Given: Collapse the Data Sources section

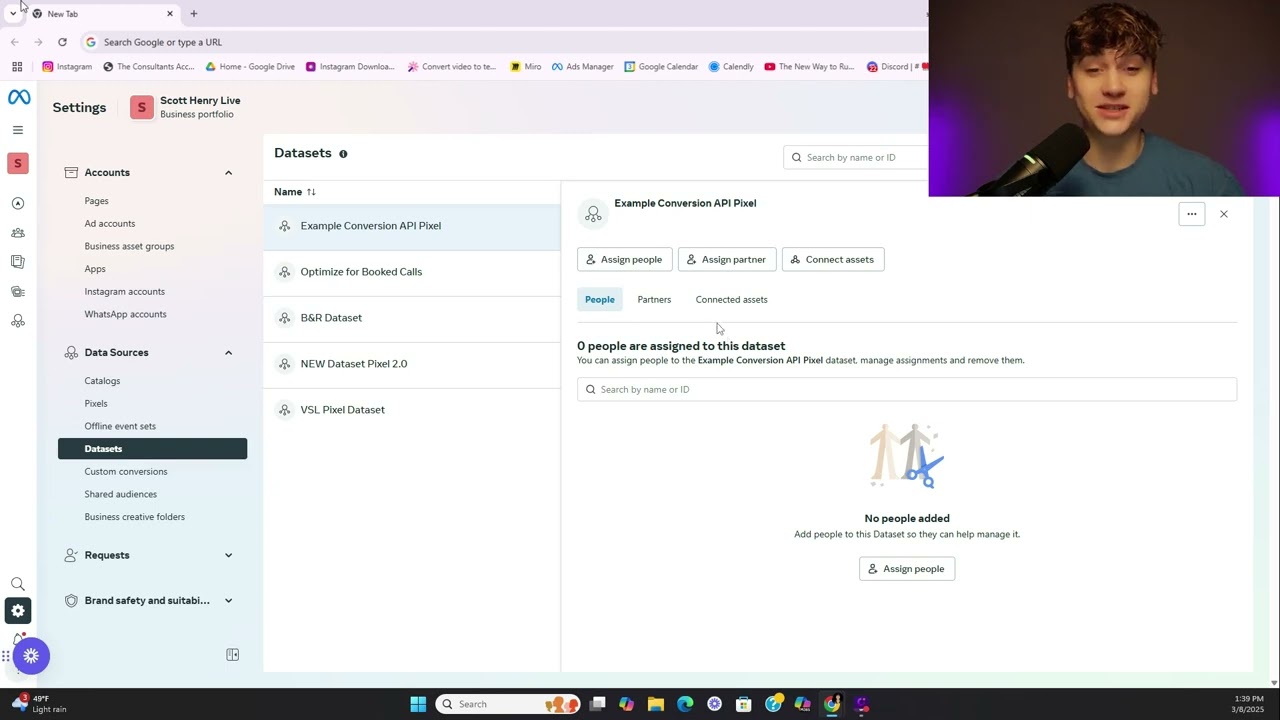Looking at the screenshot, I should point(228,353).
